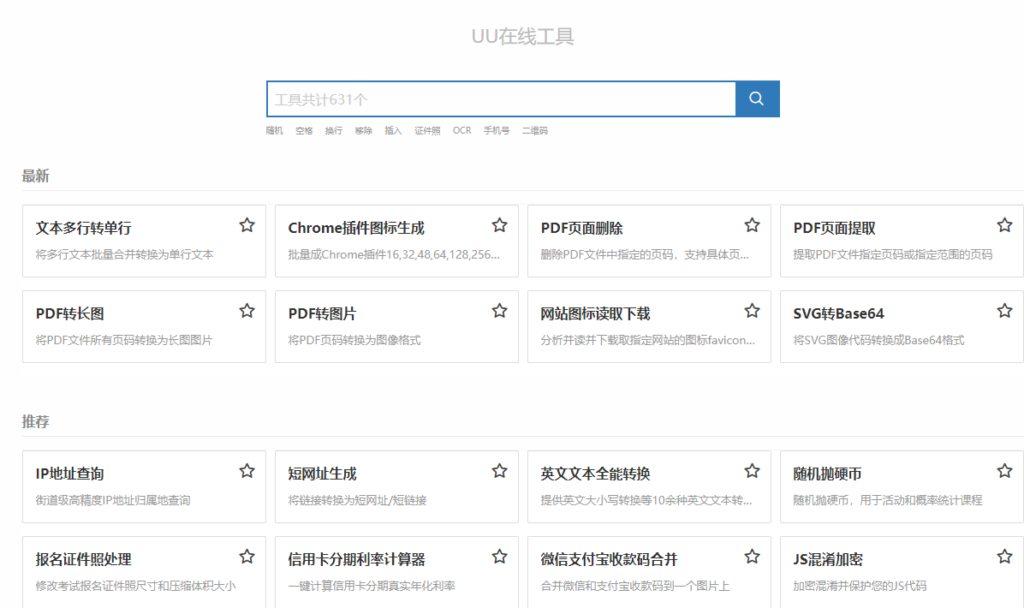Image resolution: width=1024 pixels, height=608 pixels.
Task: Open 信用卡分期利率计算器 tool
Action: pyautogui.click(x=380, y=571)
